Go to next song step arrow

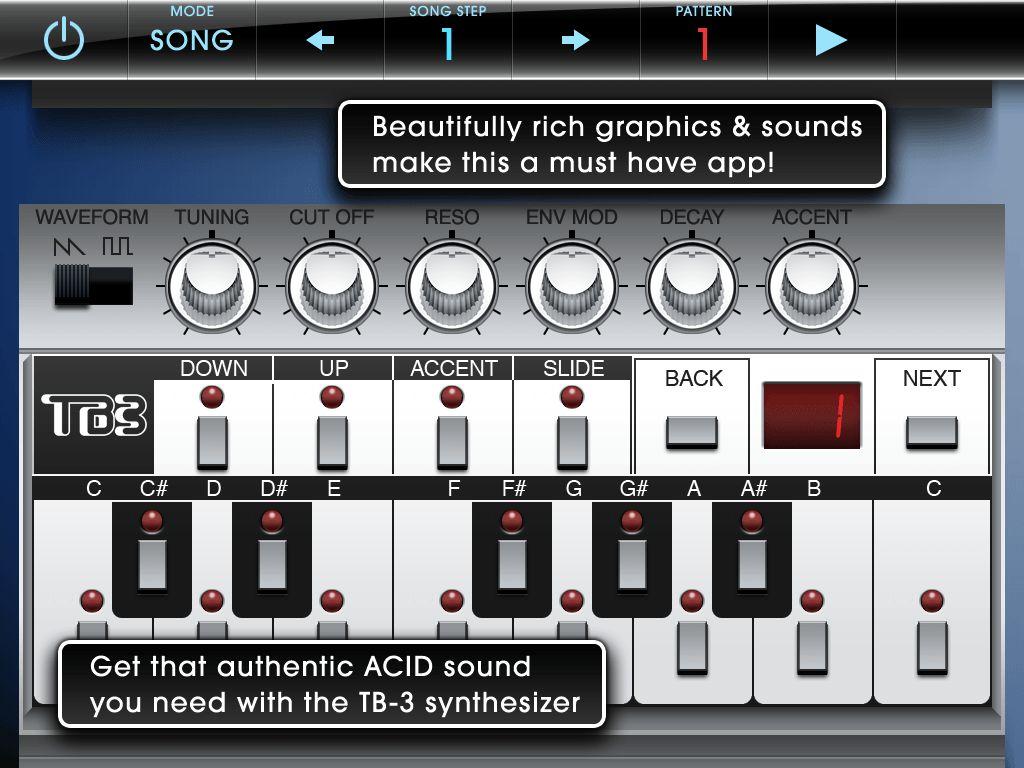pos(575,40)
